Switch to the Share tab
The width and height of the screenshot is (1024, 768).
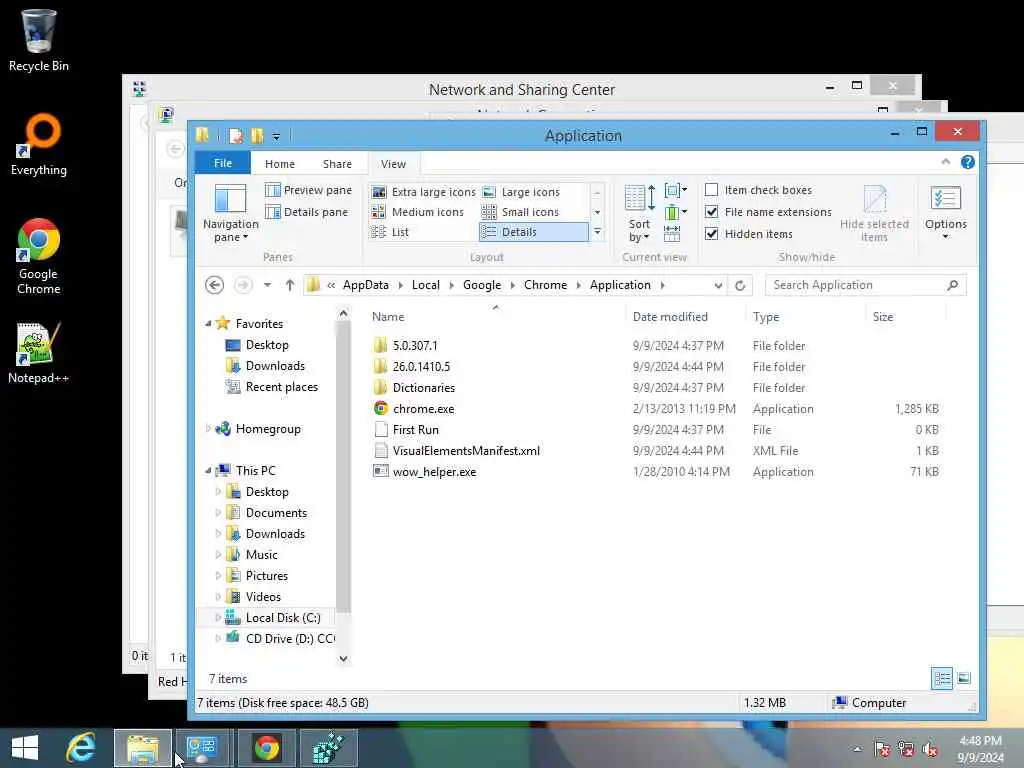click(x=337, y=164)
